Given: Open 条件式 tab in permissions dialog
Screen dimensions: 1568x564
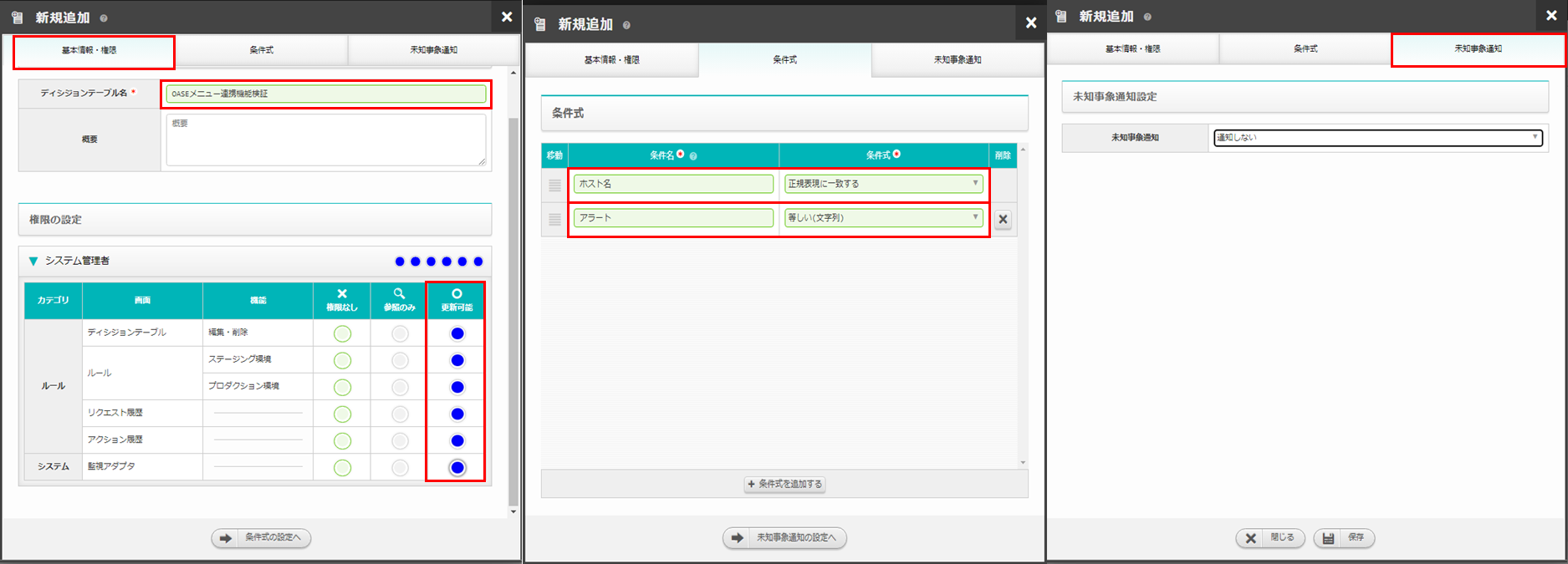Looking at the screenshot, I should pos(262,50).
